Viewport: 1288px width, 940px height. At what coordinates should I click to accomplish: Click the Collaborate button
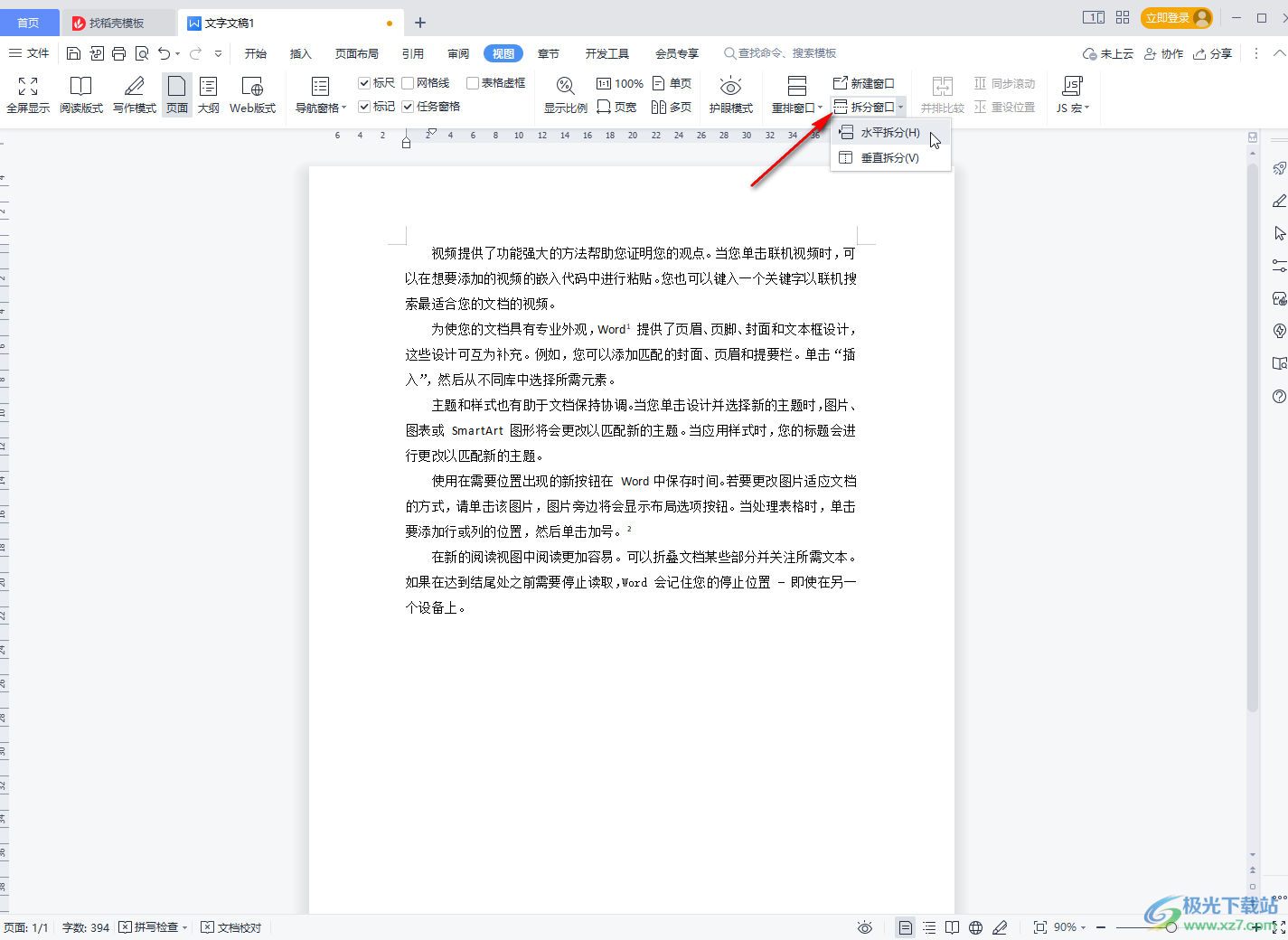1163,53
